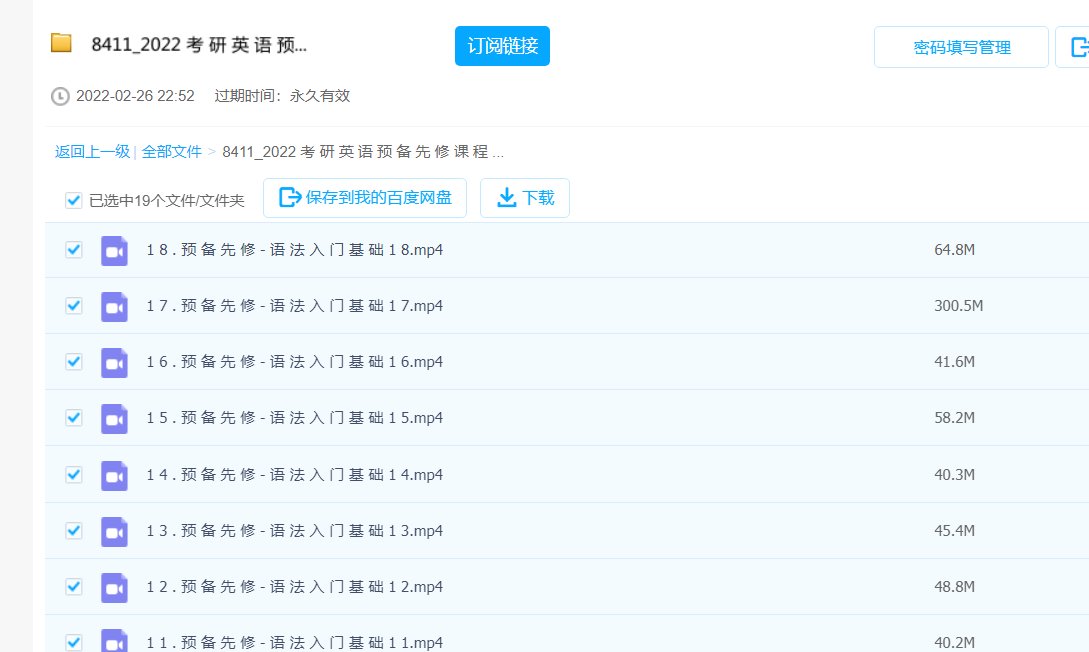Click the video icon for 语法入门基础15.mp4
This screenshot has width=1089, height=652.
[x=114, y=418]
